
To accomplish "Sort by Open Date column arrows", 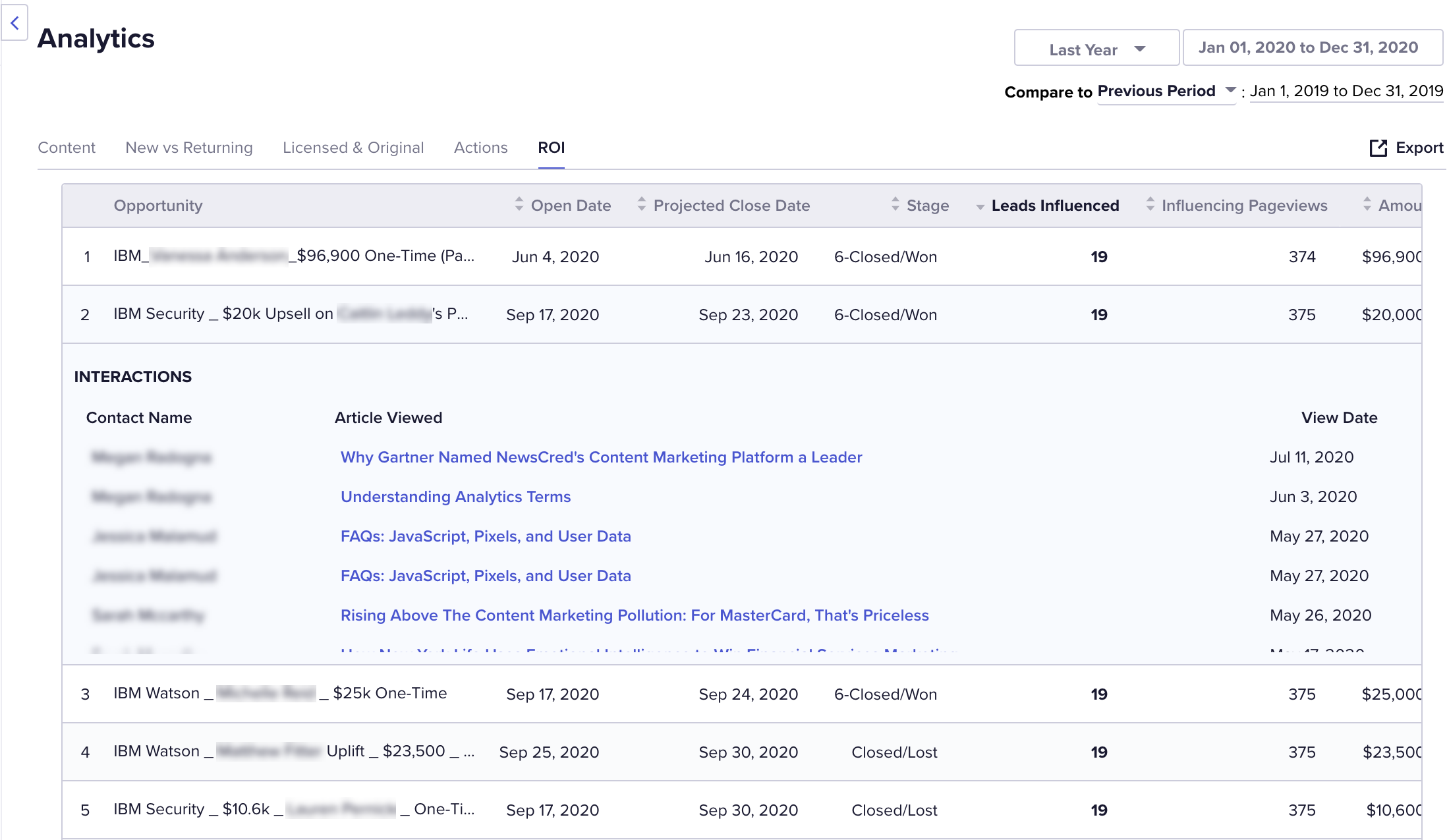I will pyautogui.click(x=519, y=204).
